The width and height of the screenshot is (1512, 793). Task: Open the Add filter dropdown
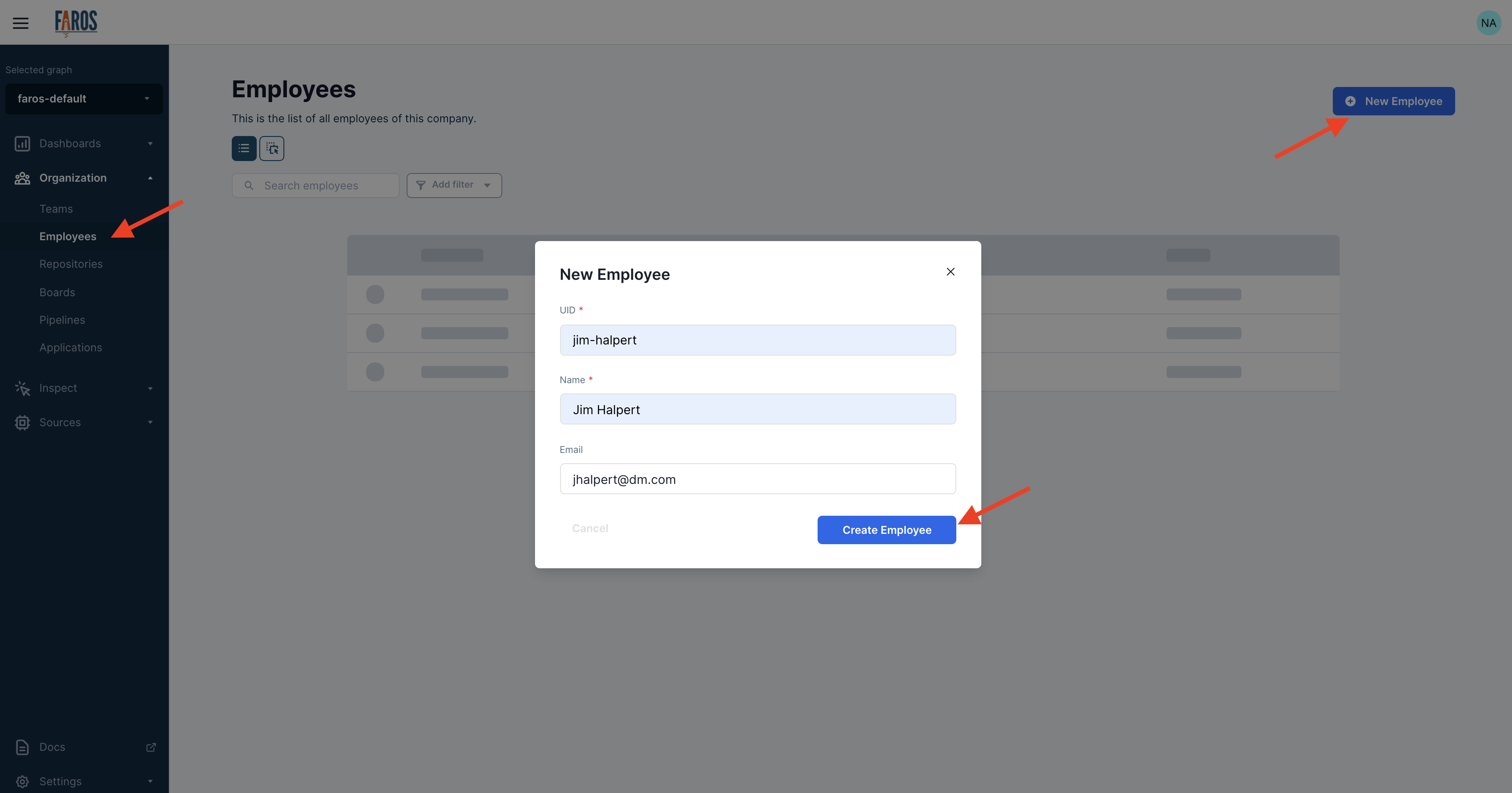454,186
